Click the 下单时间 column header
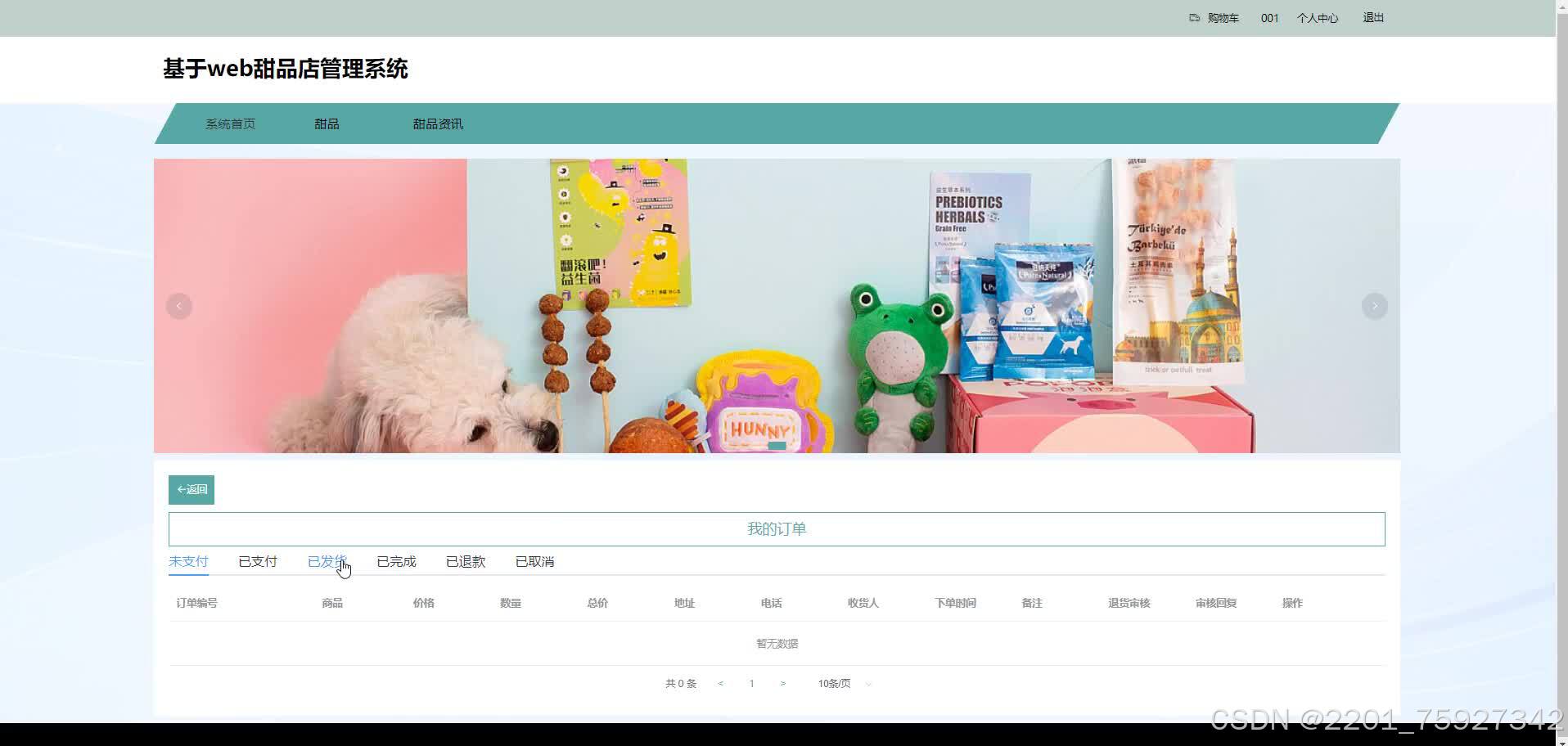 pyautogui.click(x=956, y=603)
